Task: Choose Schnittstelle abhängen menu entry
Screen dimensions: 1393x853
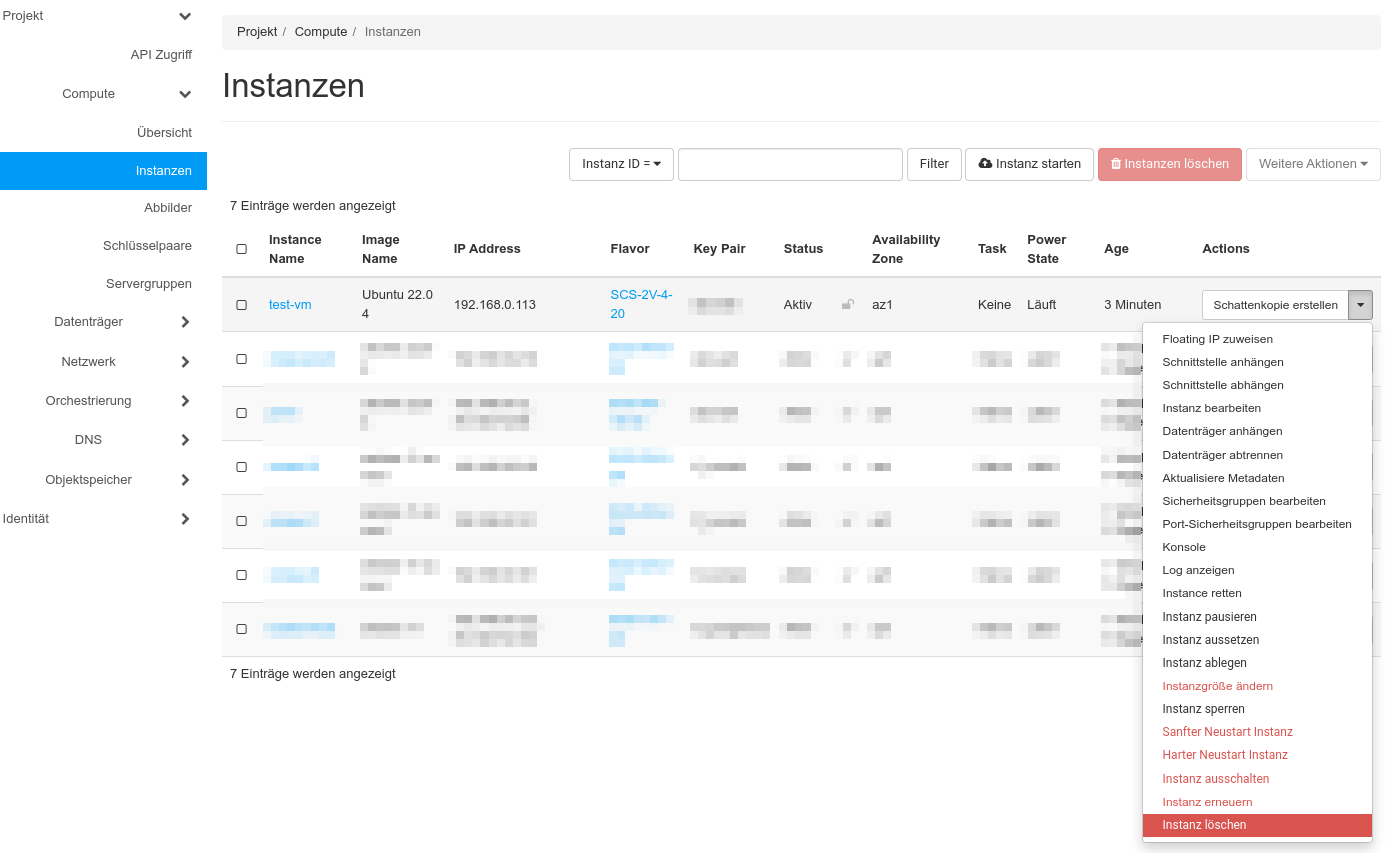Action: coord(1222,385)
